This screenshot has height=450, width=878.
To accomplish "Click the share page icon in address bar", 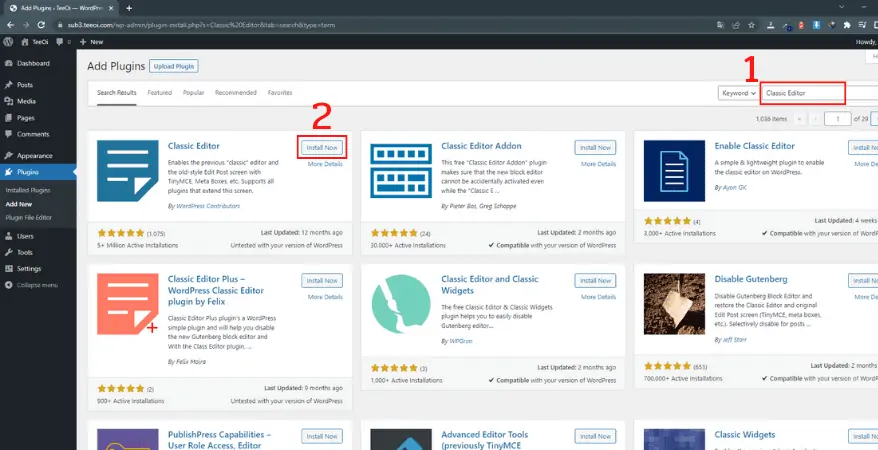I will [736, 25].
